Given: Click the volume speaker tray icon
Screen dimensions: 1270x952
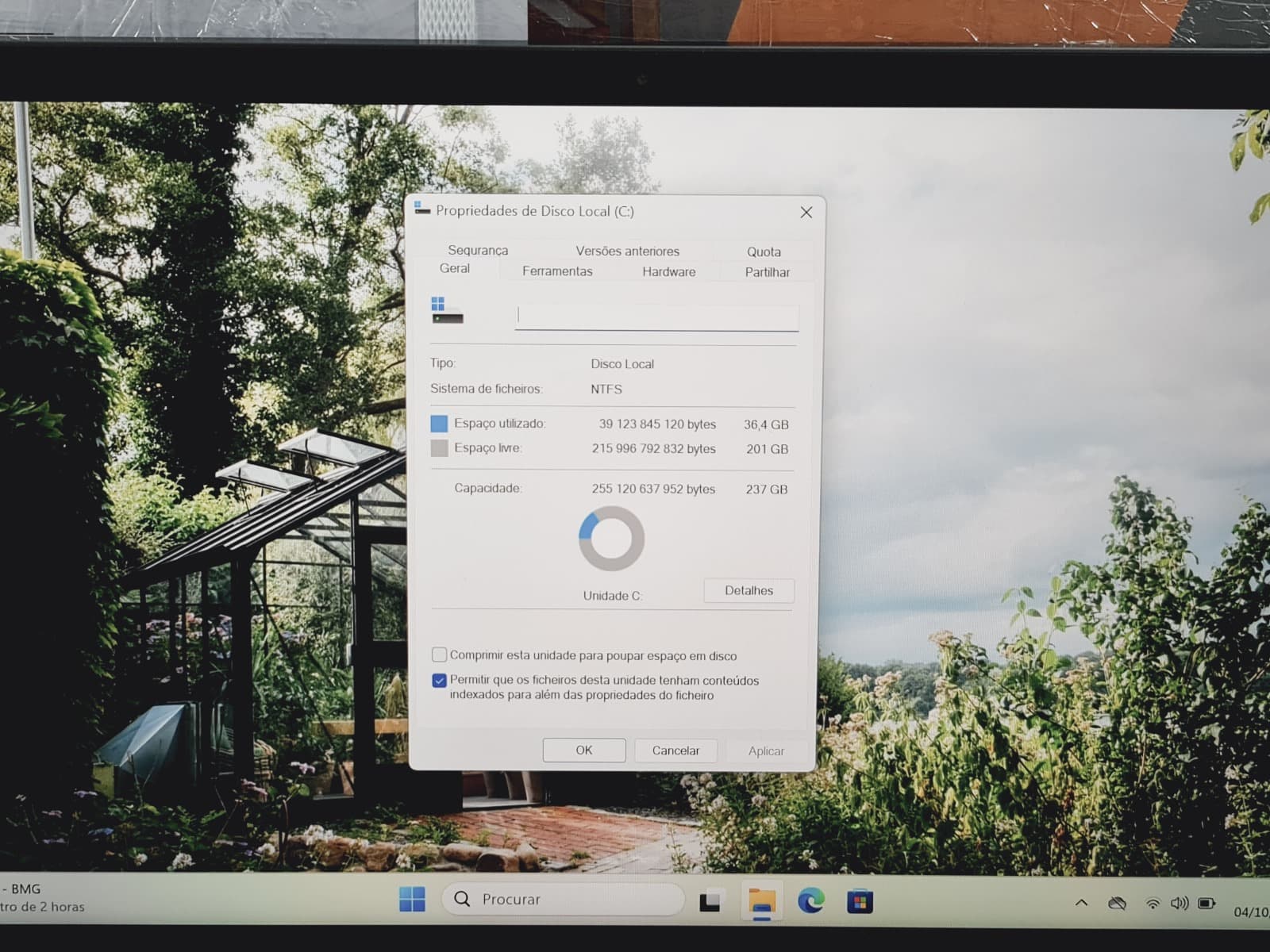Looking at the screenshot, I should [x=1180, y=903].
